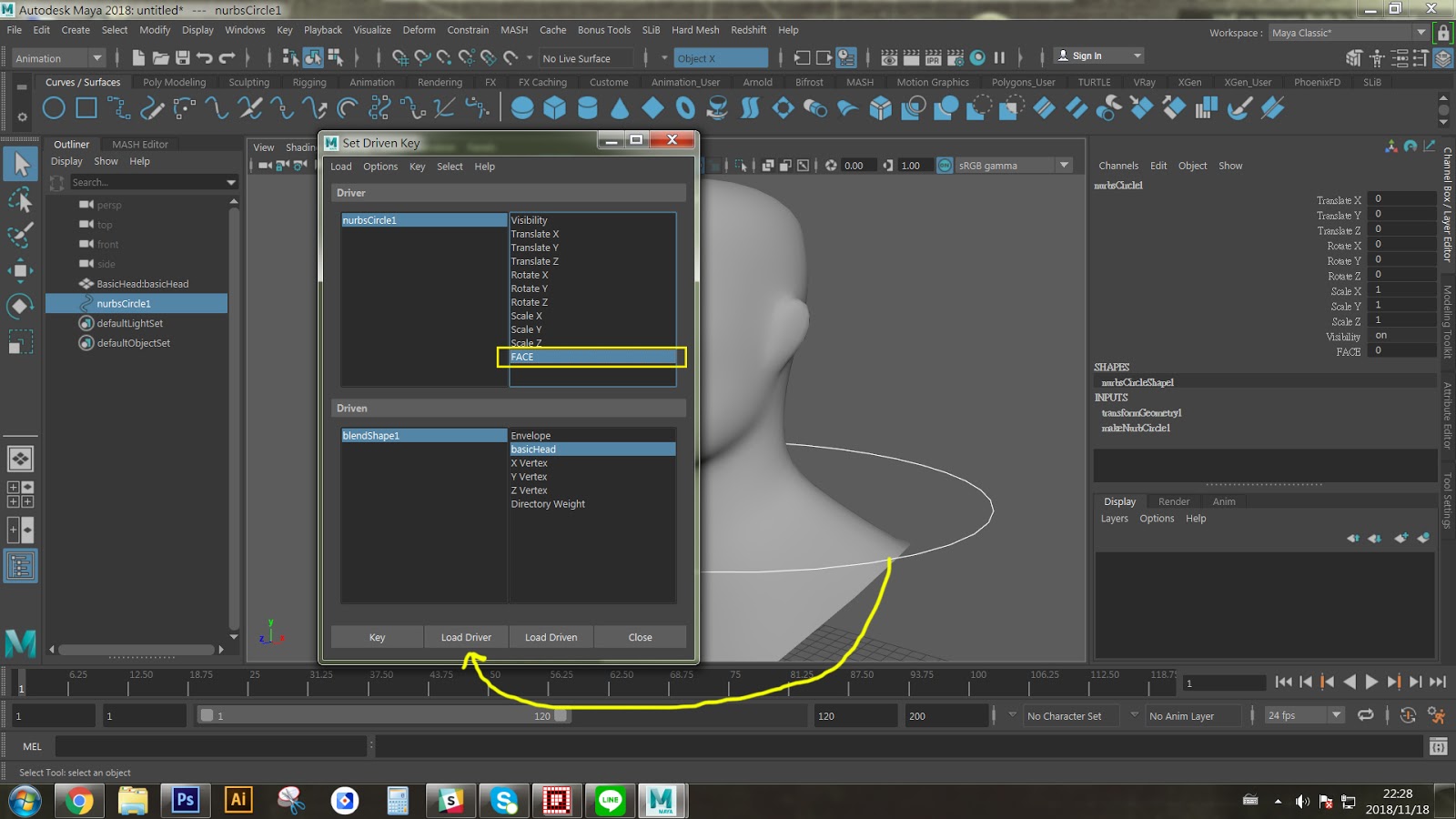Start an IPR render from the status line
This screenshot has width=1456, height=819.
click(933, 57)
